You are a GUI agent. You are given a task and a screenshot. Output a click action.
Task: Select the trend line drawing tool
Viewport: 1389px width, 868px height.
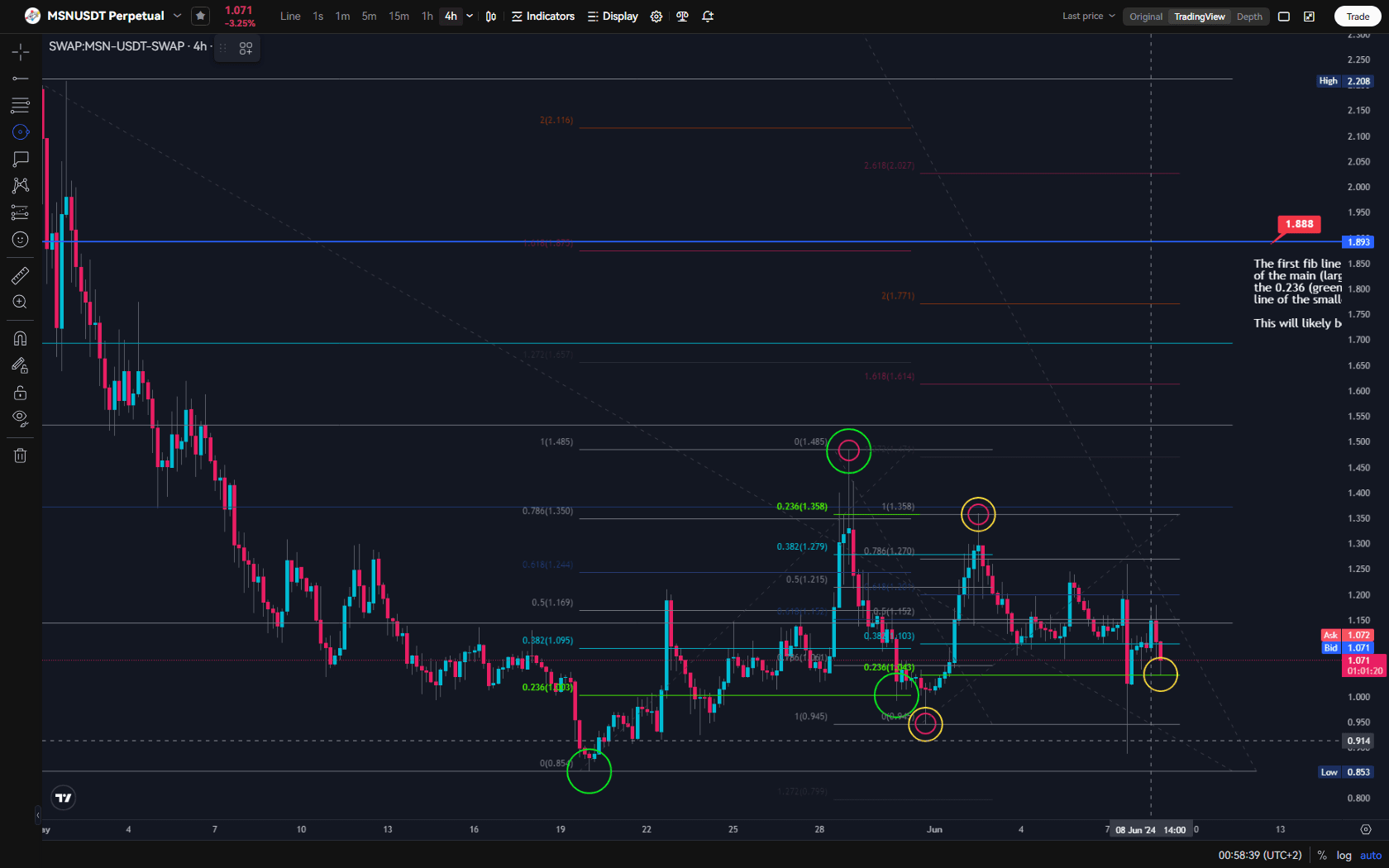21,79
